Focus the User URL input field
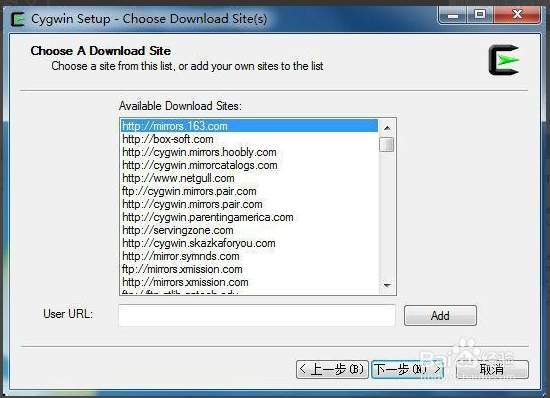The image size is (550, 398). (x=257, y=315)
